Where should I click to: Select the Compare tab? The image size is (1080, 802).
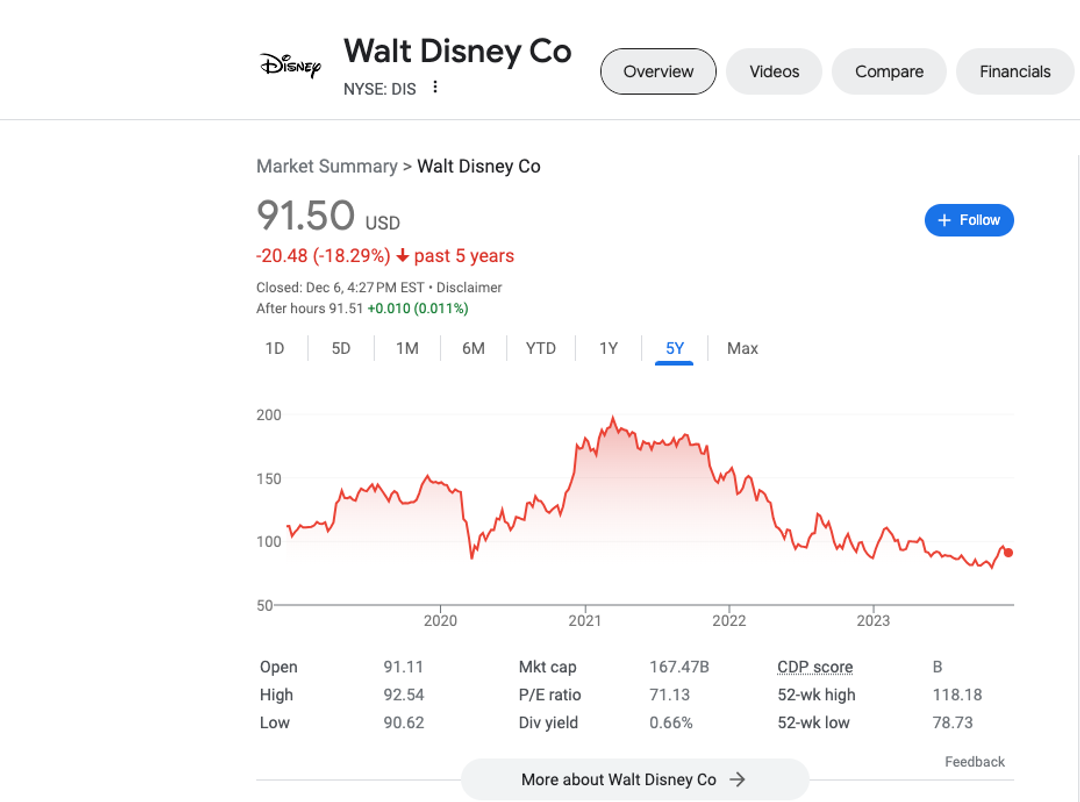[889, 72]
